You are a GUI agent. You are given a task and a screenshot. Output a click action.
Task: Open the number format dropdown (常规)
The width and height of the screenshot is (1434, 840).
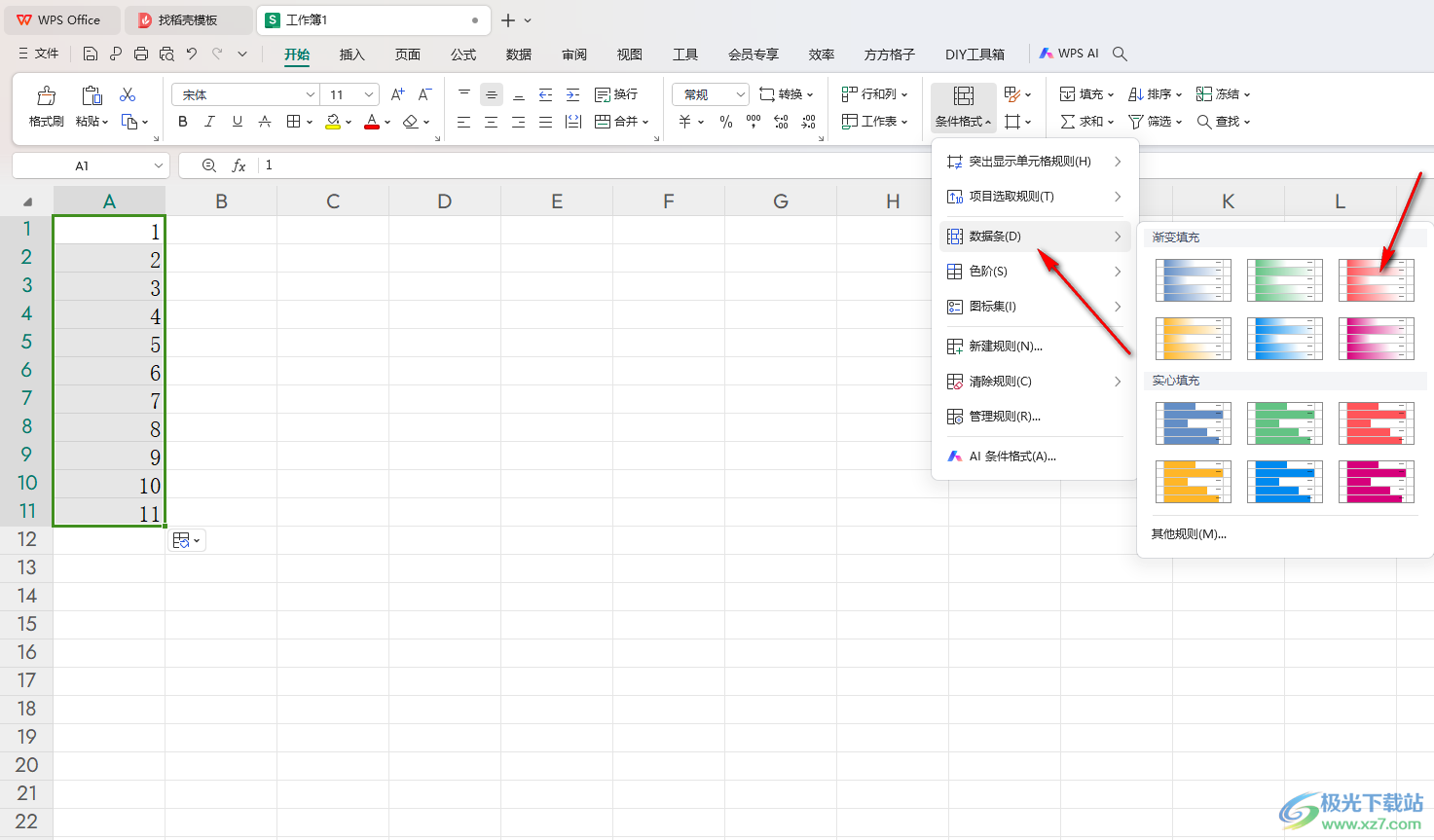pos(741,94)
